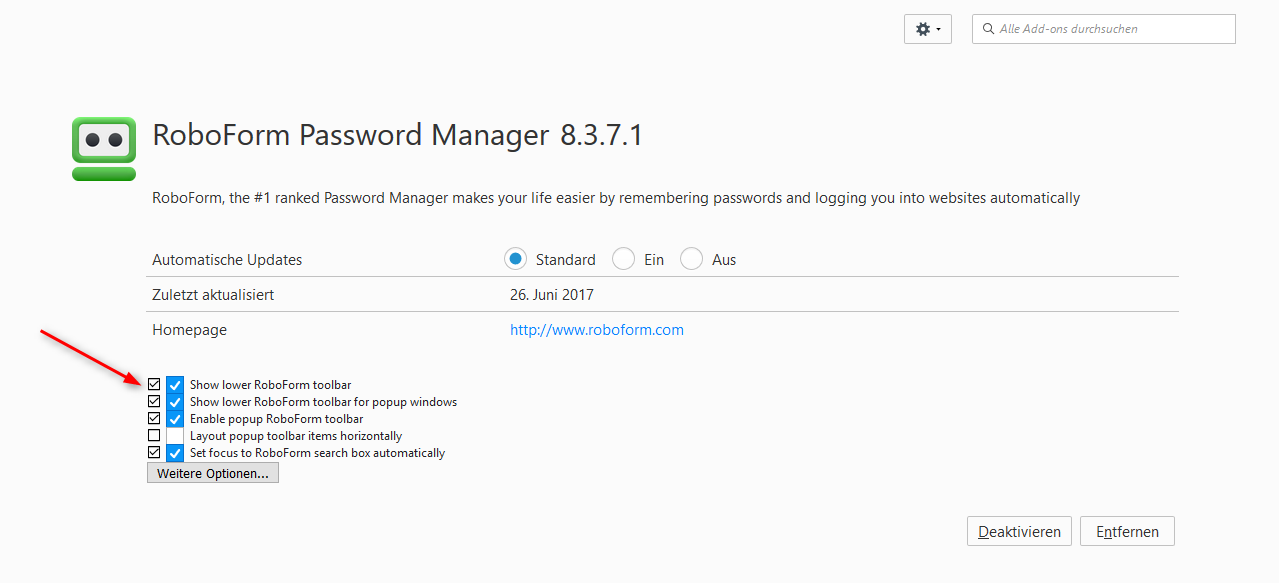Click small black checkbox beside 'Enable popup RoboForm toolbar'
Image resolution: width=1279 pixels, height=583 pixels.
(x=154, y=418)
